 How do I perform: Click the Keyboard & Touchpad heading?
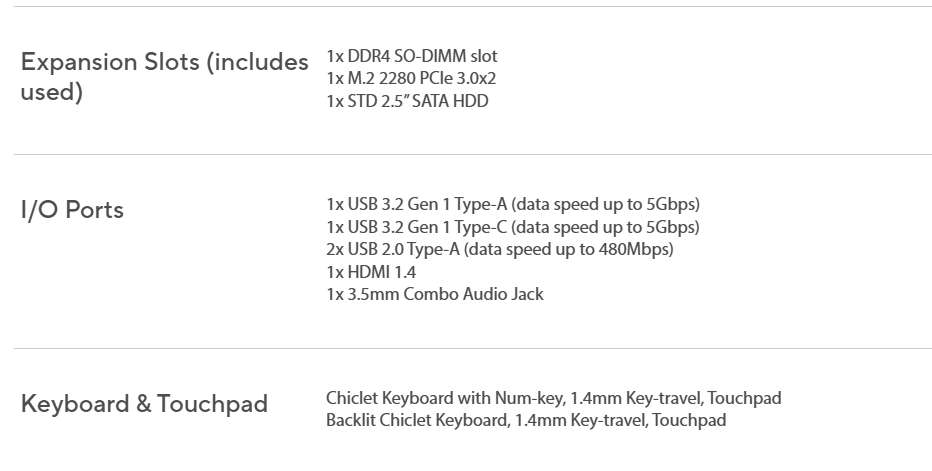tap(144, 404)
